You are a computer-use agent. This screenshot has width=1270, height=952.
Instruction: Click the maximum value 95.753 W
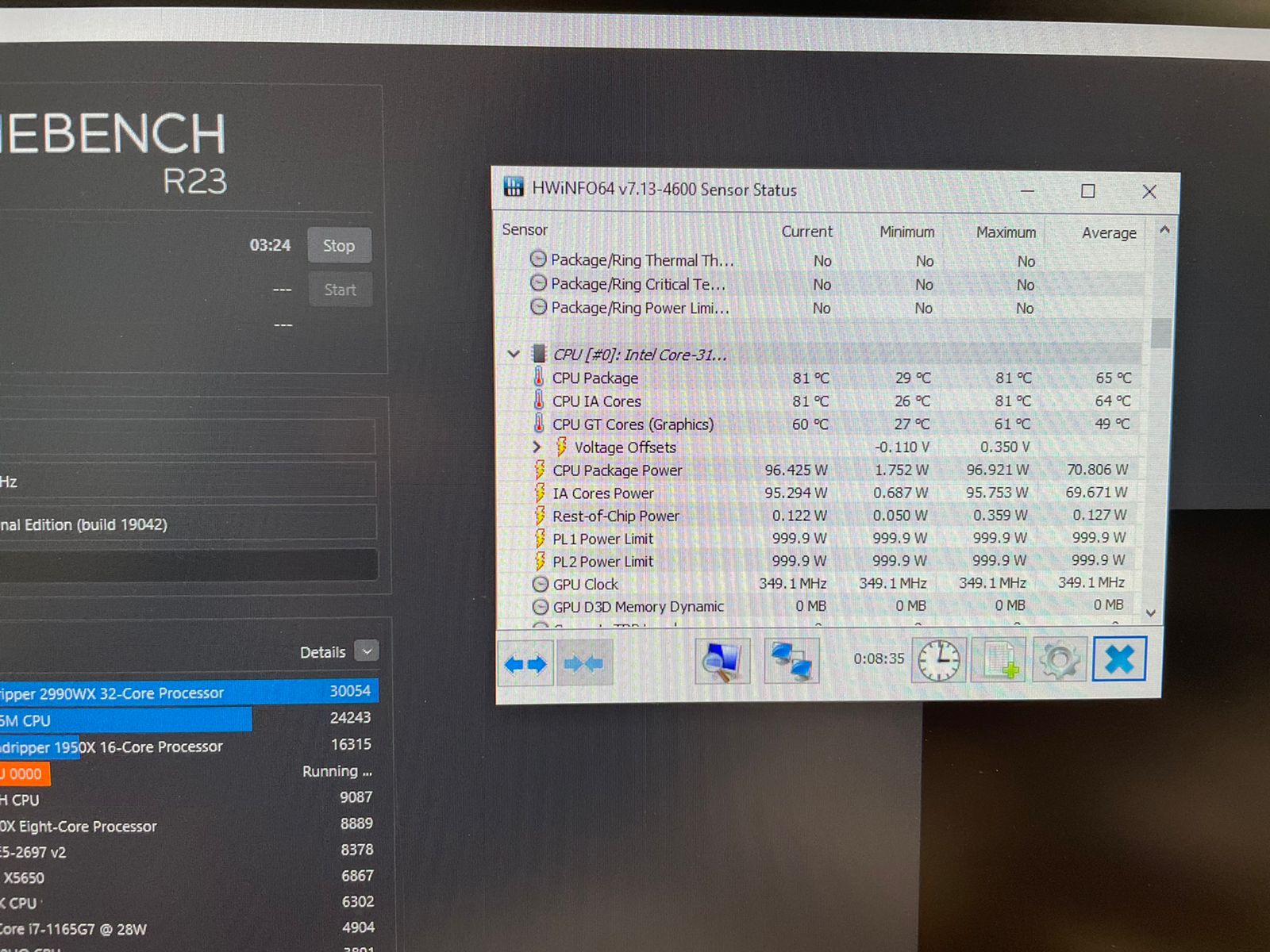click(x=997, y=492)
